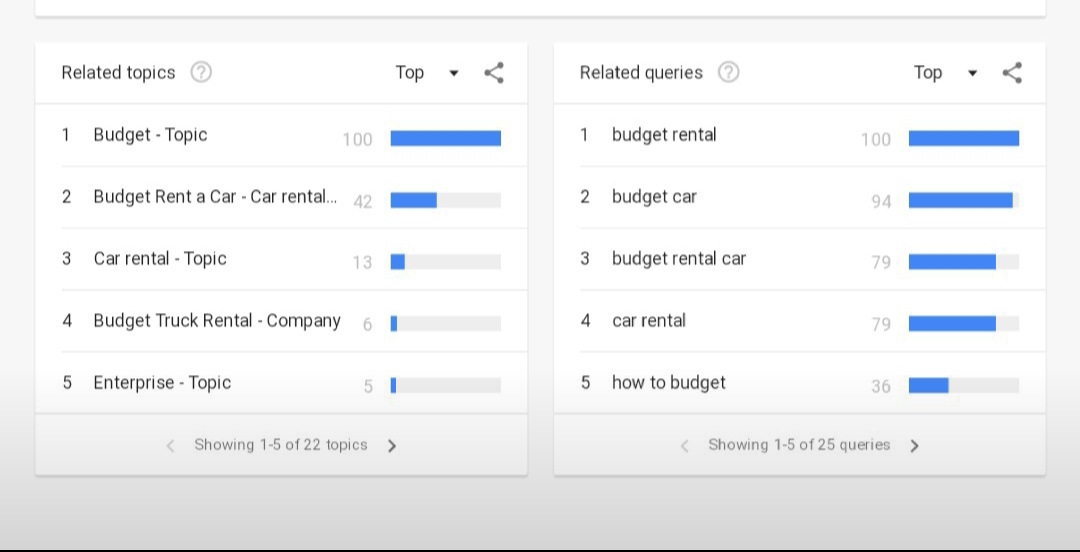Open Top dropdown in Related topics
The width and height of the screenshot is (1080, 552).
click(x=426, y=72)
